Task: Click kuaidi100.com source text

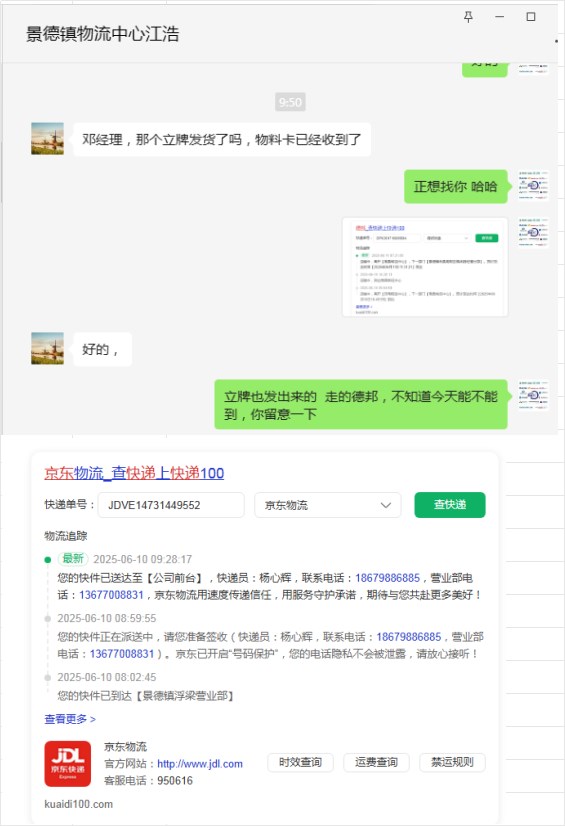Action: [x=78, y=804]
